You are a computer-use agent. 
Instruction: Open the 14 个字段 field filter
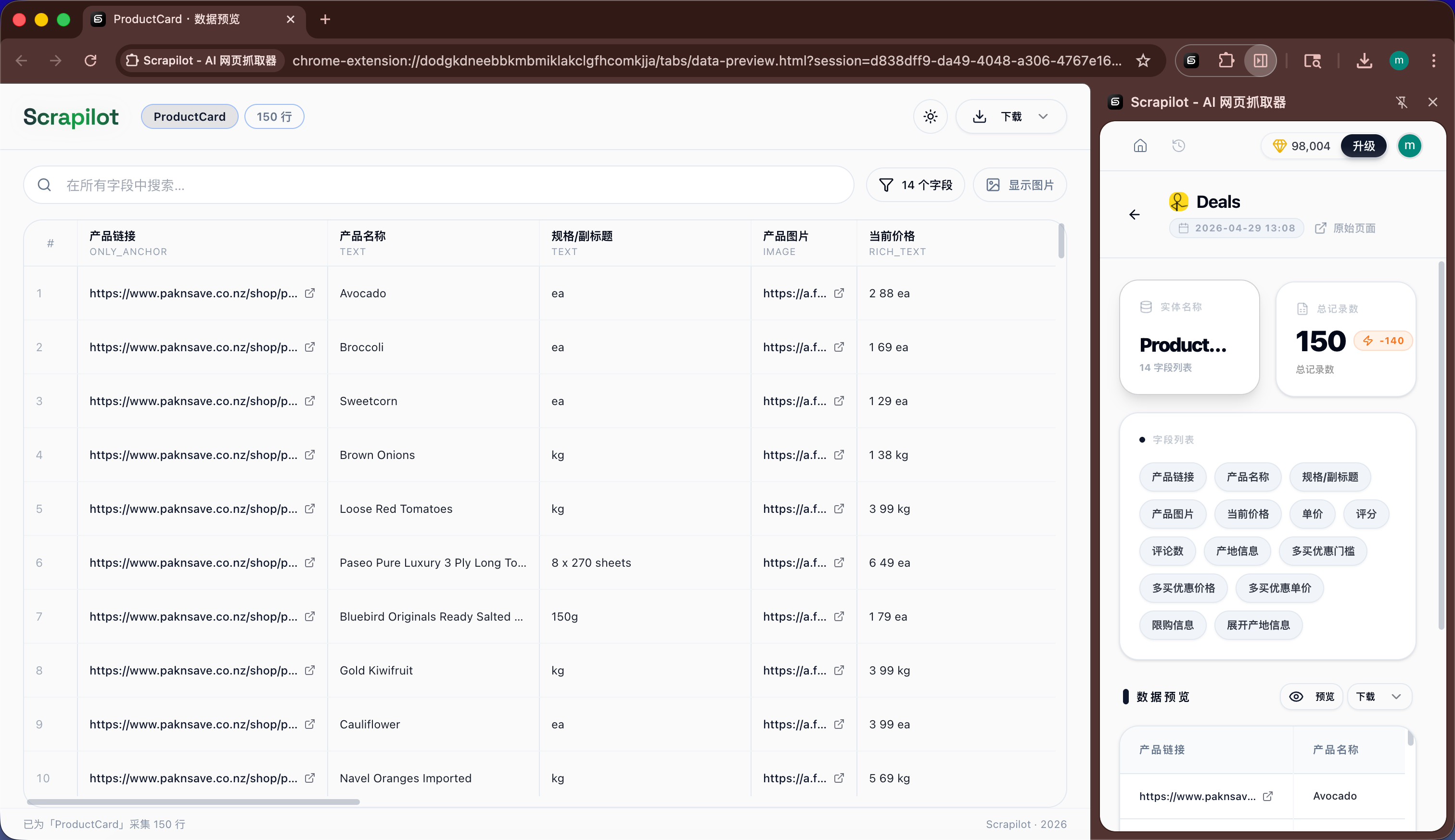pyautogui.click(x=915, y=185)
